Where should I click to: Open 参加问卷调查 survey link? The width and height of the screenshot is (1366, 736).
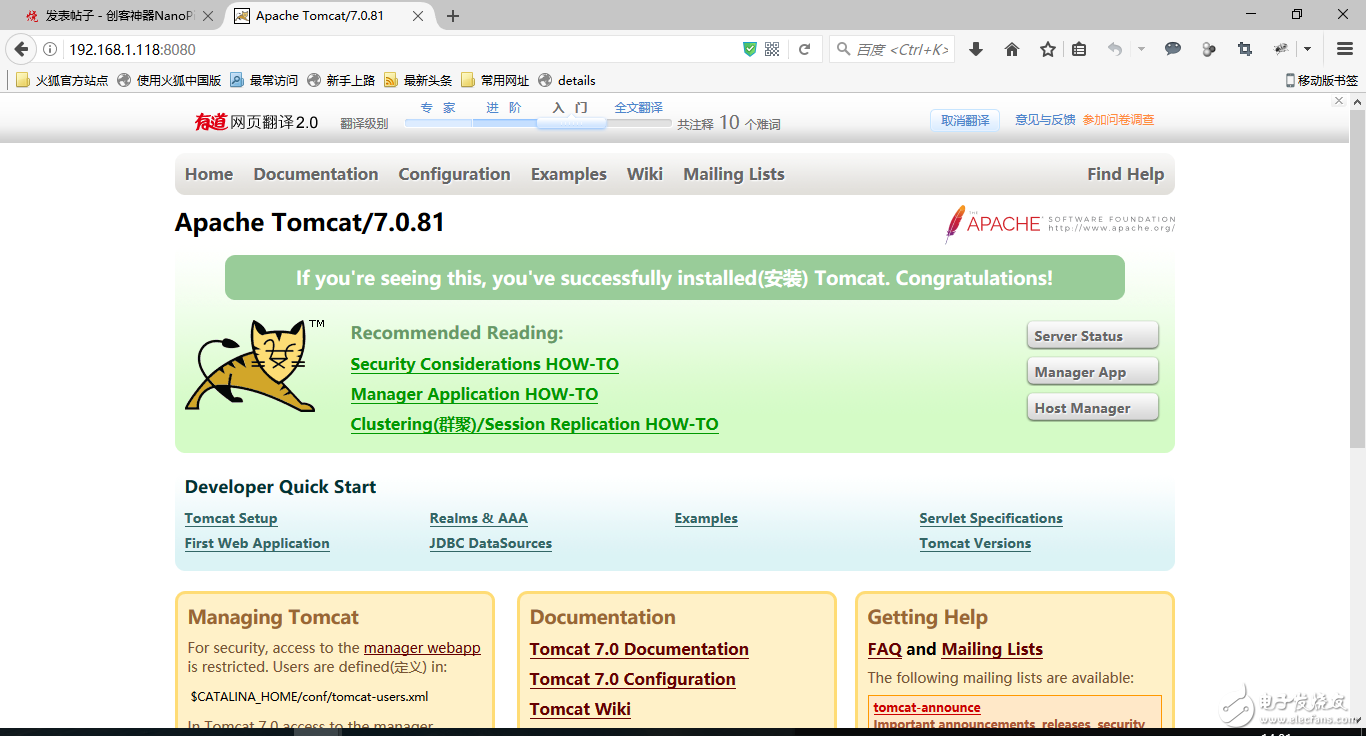click(1118, 120)
